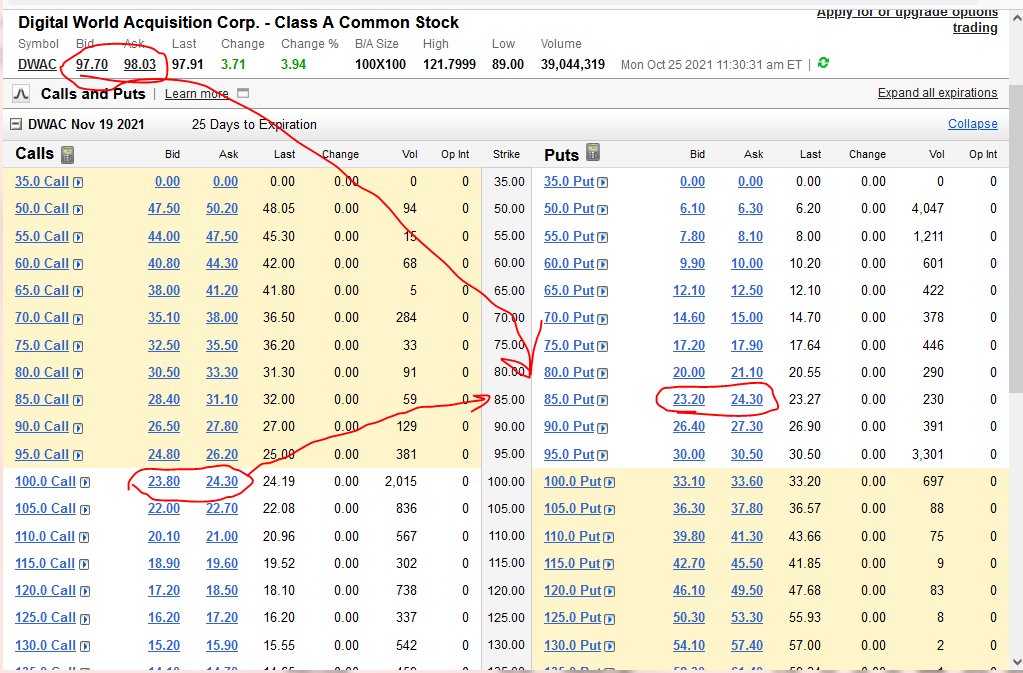Open the 100.0 Call option link
This screenshot has height=673, width=1023.
(x=46, y=481)
